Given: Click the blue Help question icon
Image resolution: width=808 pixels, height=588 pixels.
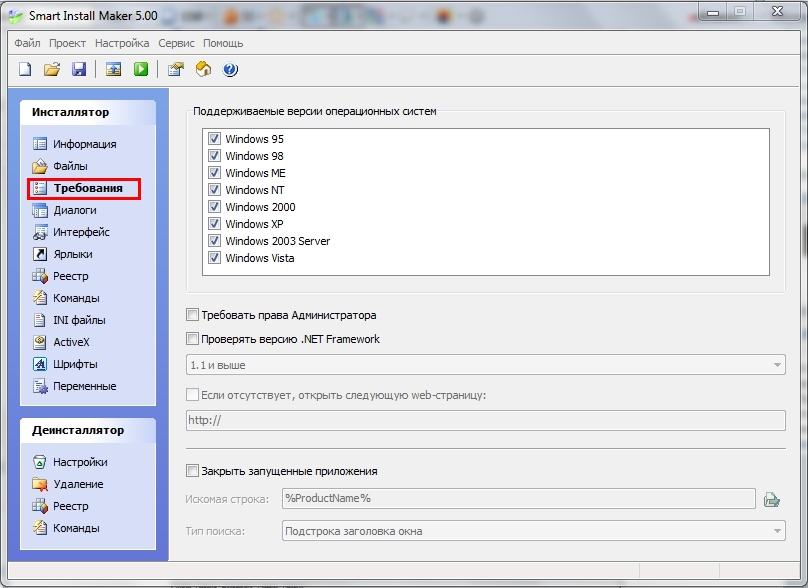Looking at the screenshot, I should (x=230, y=69).
